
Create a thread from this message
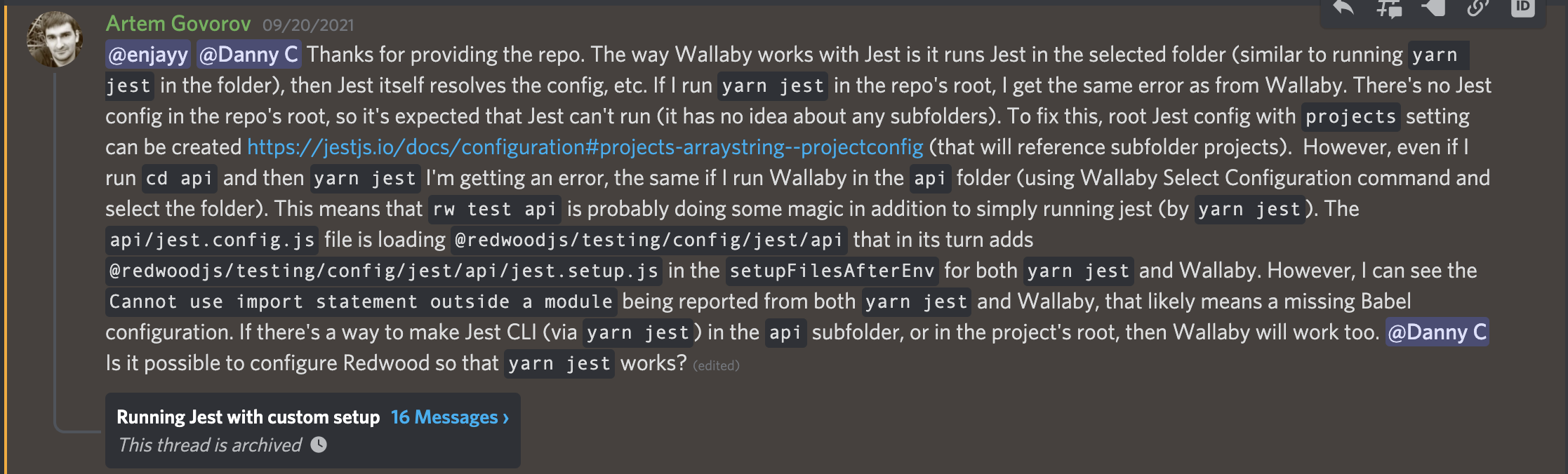(x=1388, y=8)
